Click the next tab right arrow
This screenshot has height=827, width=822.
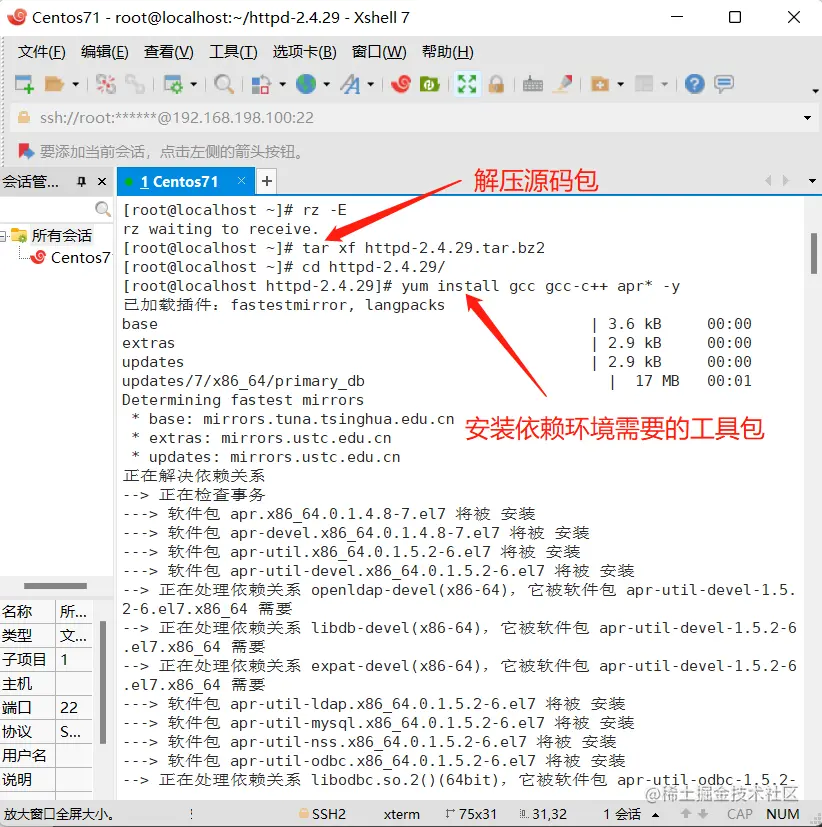(786, 181)
